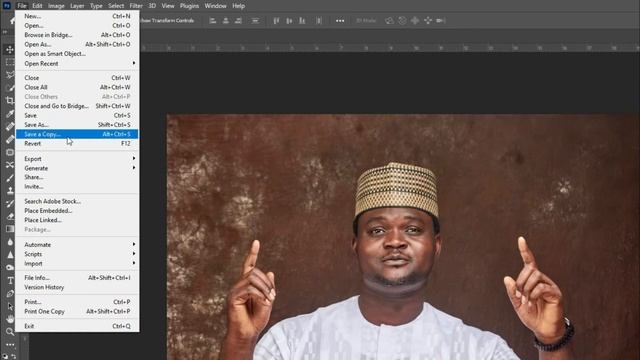Choose Open as Smart Object...
640x360 pixels.
(77, 54)
